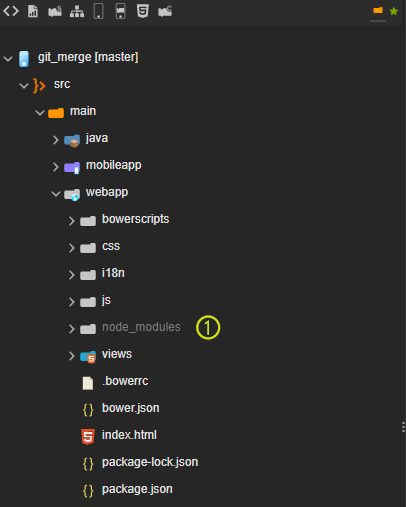Collapse the webapp folder

coord(56,194)
